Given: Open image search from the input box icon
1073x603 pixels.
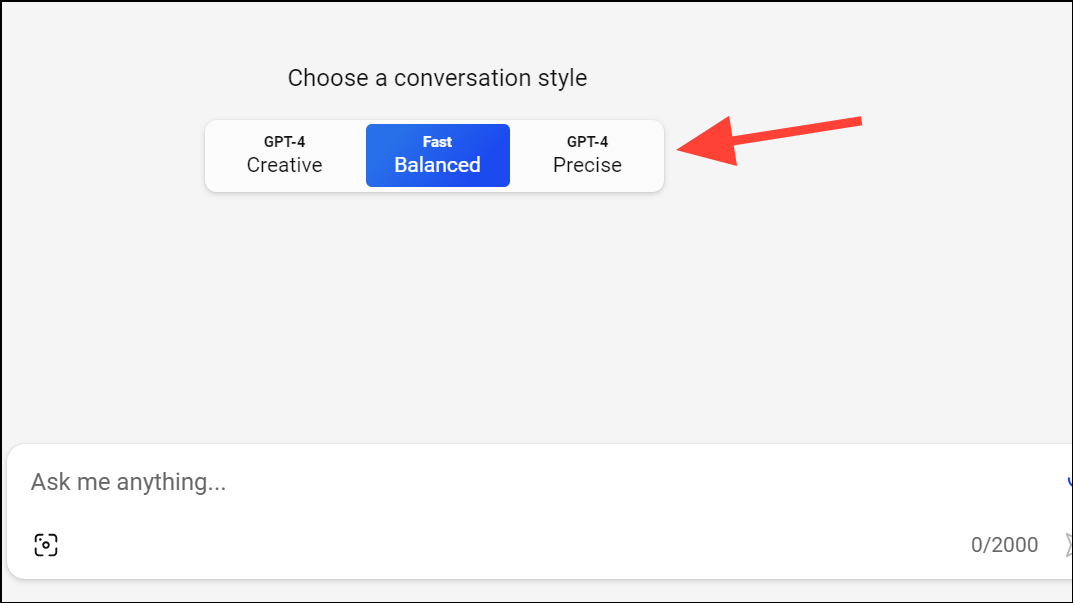Looking at the screenshot, I should click(x=46, y=545).
